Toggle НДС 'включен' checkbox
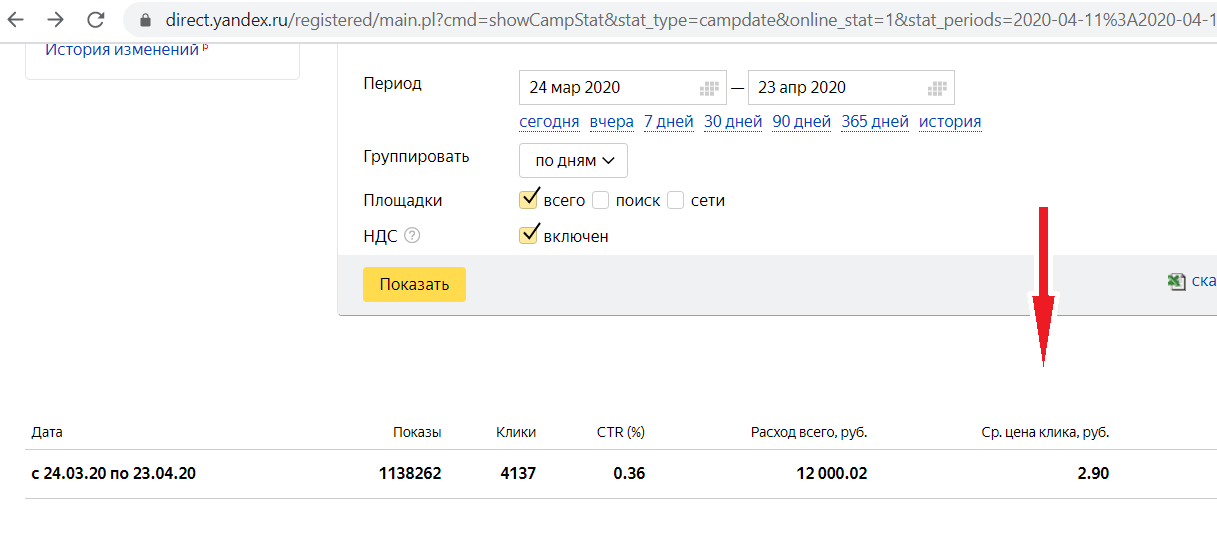1217x533 pixels. [x=530, y=235]
